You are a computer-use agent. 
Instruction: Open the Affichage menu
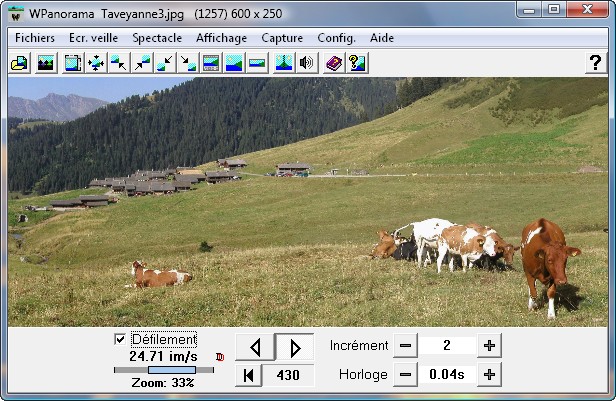point(222,38)
